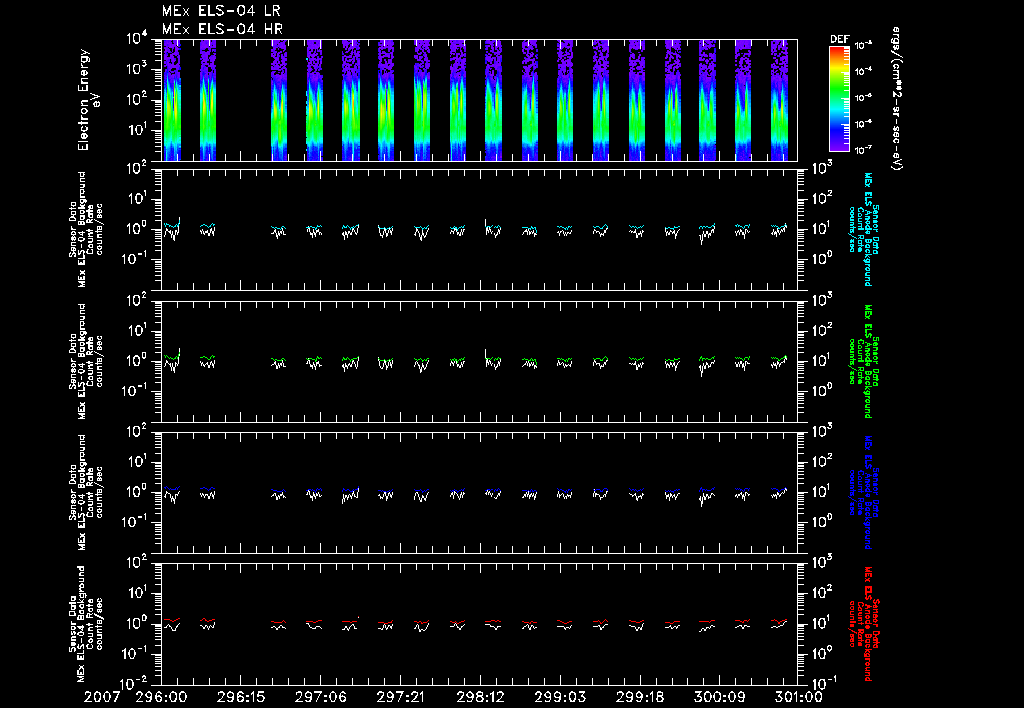This screenshot has width=1024, height=708.
Task: Click the '301:00' time axis label
Action: 797,697
